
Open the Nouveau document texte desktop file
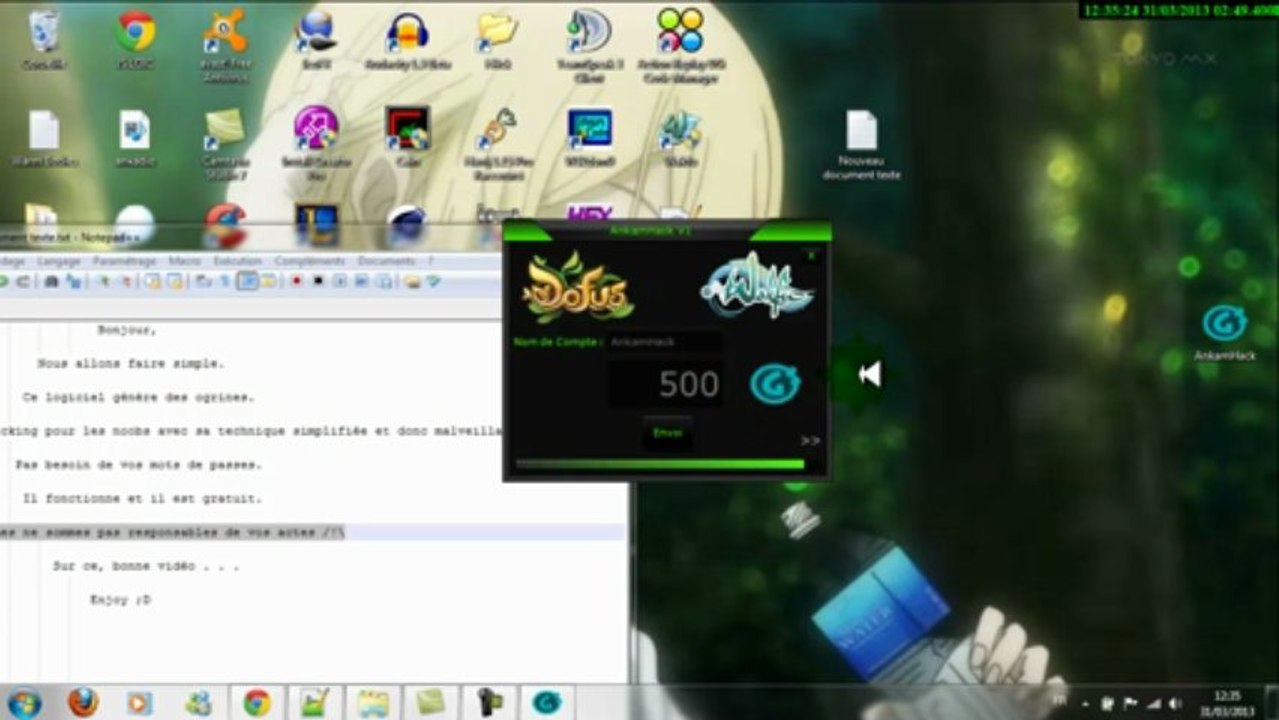(x=861, y=145)
